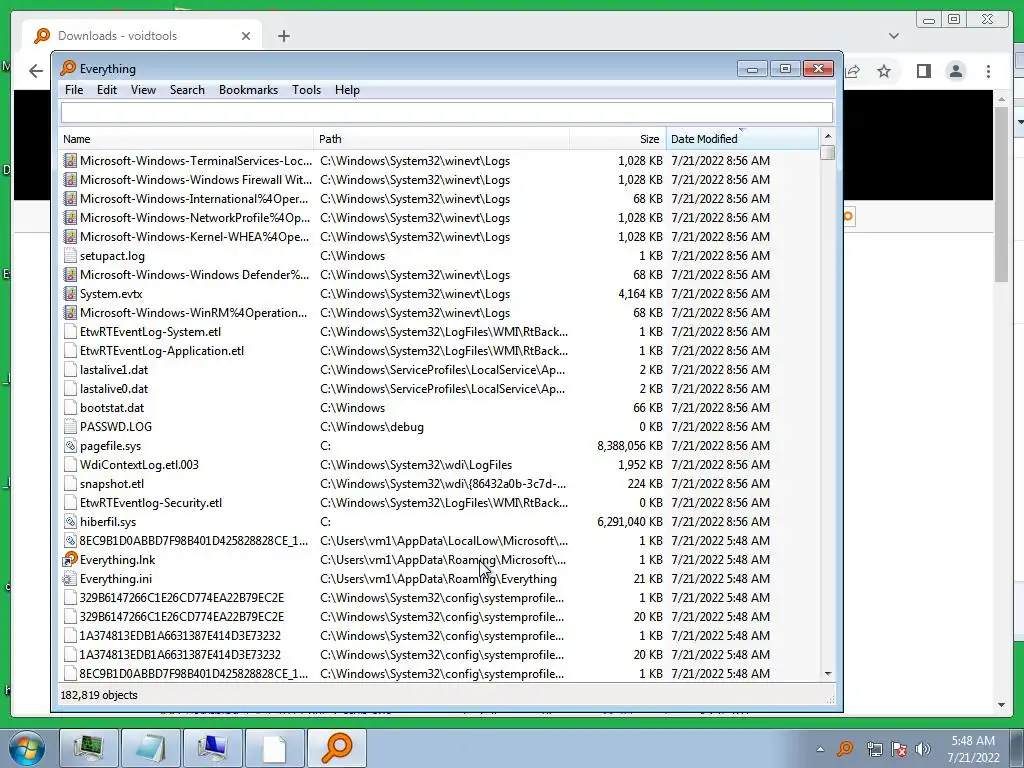This screenshot has height=768, width=1024.
Task: Sort results by Date Modified column header
Action: tap(742, 139)
